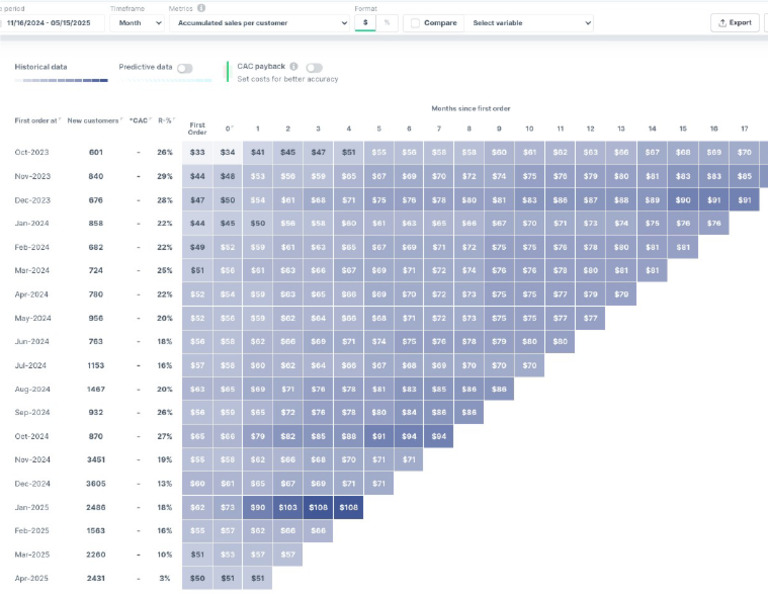
Task: Select the Dec-2024 cohort row label
Action: click(32, 483)
